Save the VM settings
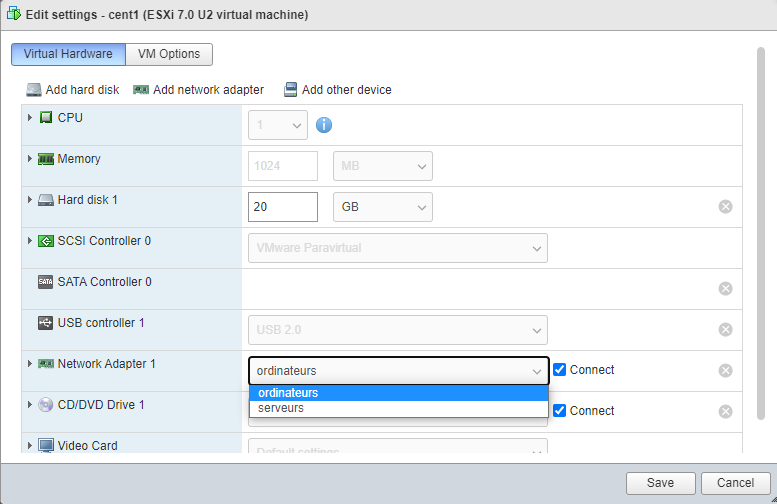This screenshot has height=504, width=777. [661, 483]
